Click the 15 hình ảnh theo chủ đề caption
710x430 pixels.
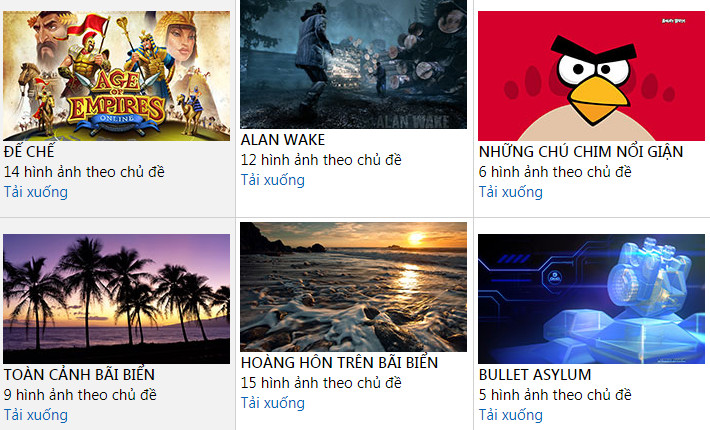click(x=321, y=383)
